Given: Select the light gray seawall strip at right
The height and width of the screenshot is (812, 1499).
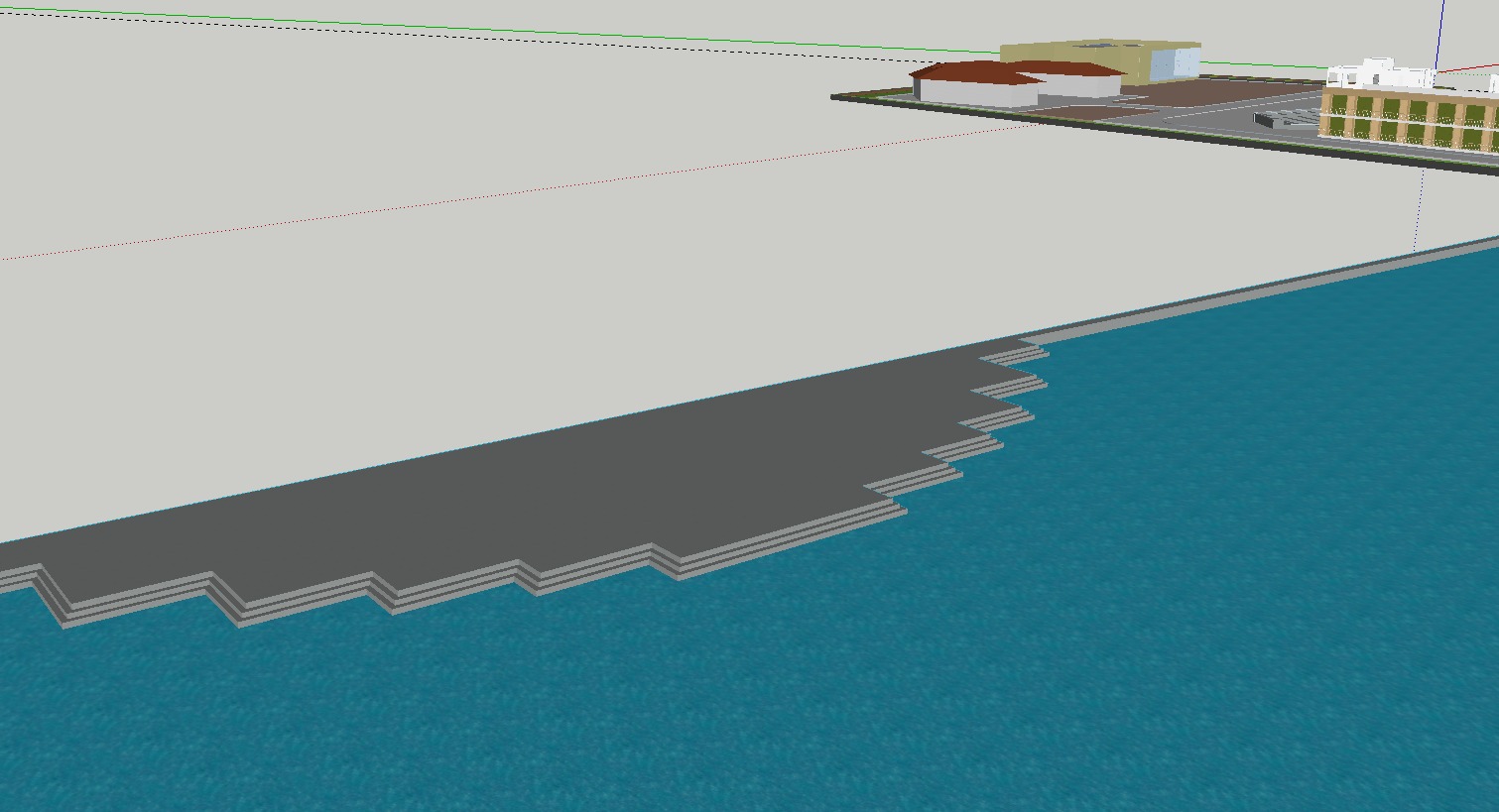Looking at the screenshot, I should pyautogui.click(x=1290, y=286).
